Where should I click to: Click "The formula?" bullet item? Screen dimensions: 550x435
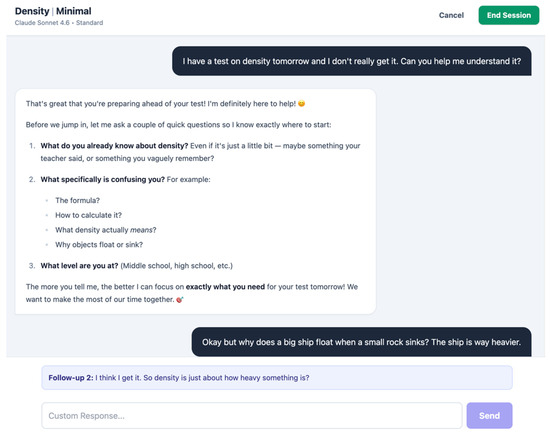pyautogui.click(x=78, y=200)
